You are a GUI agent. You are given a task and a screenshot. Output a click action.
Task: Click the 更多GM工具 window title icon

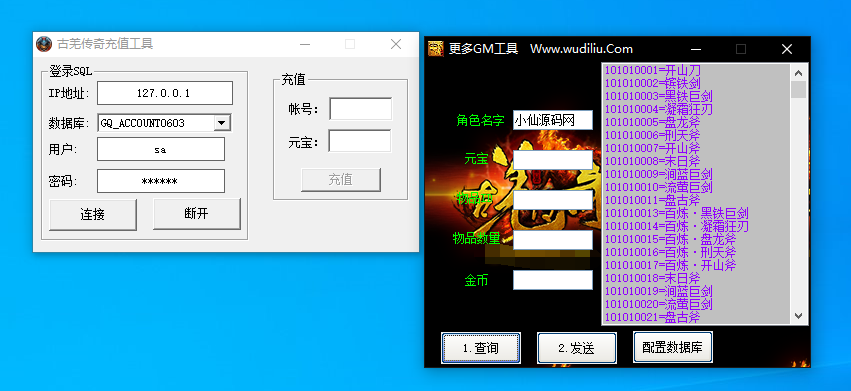coord(435,49)
